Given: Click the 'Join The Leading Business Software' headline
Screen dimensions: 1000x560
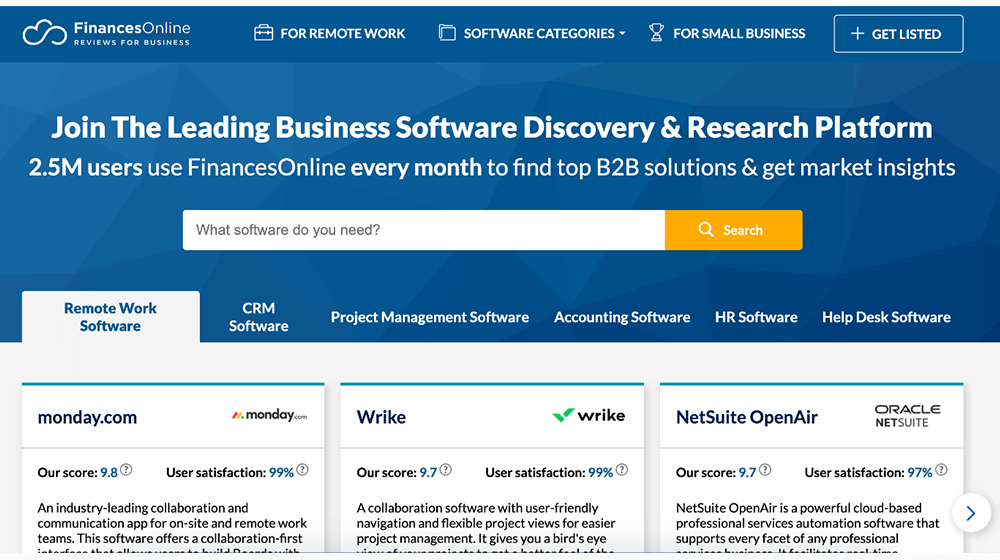Looking at the screenshot, I should click(492, 128).
